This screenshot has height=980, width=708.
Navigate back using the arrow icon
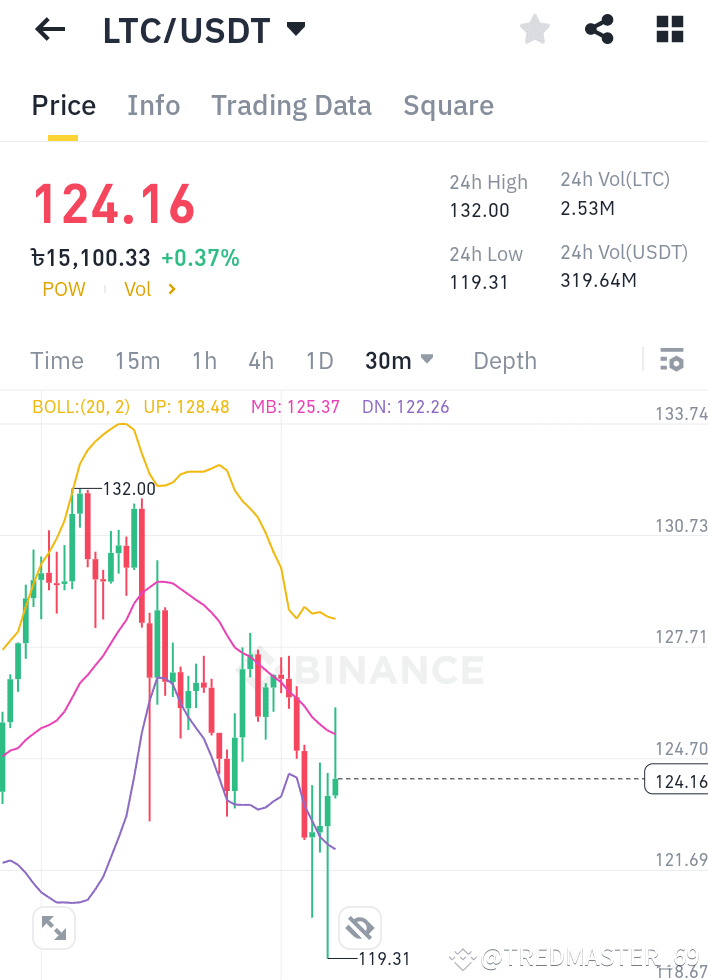(47, 29)
